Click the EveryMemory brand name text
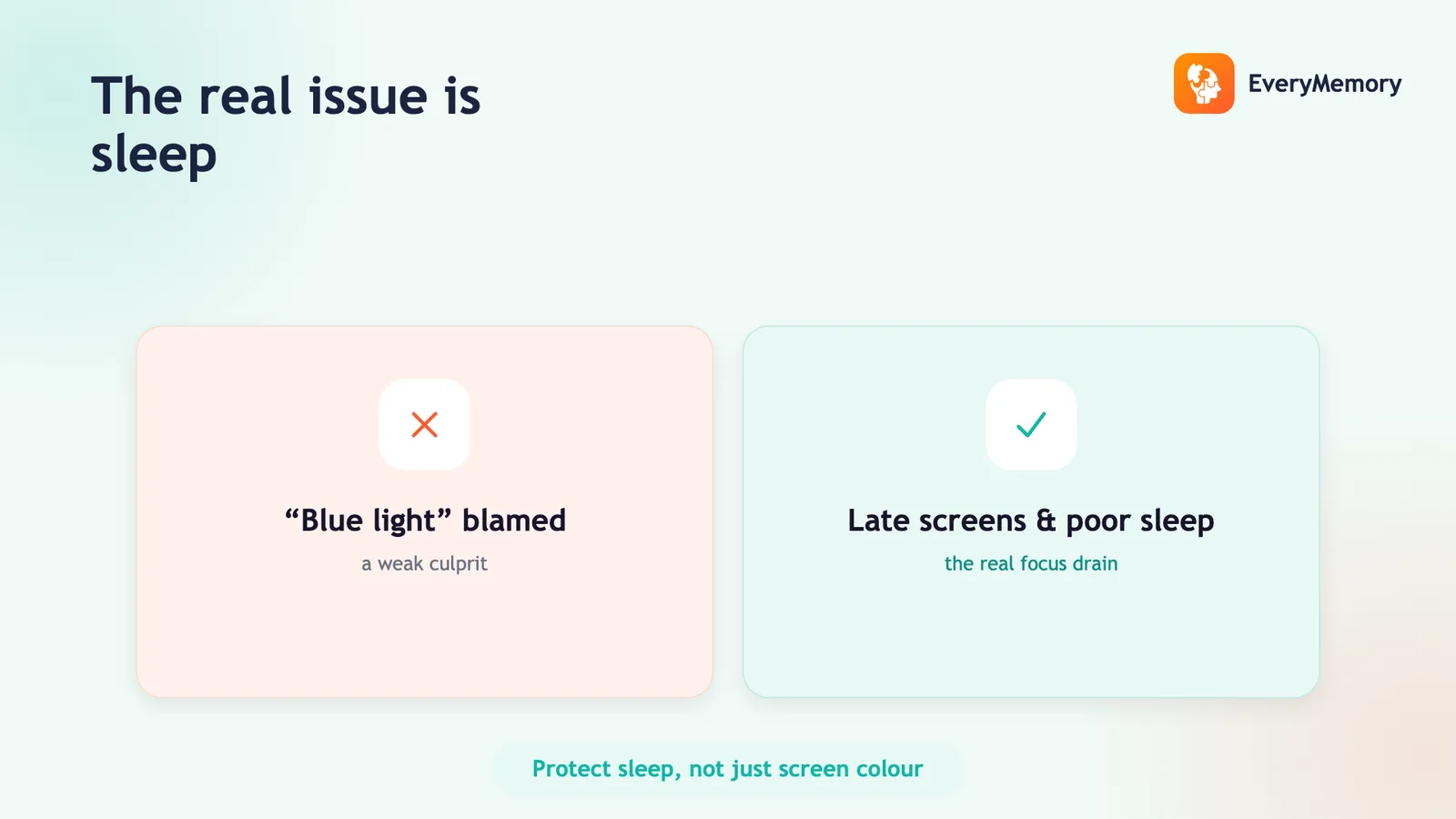The height and width of the screenshot is (819, 1456). point(1325,84)
